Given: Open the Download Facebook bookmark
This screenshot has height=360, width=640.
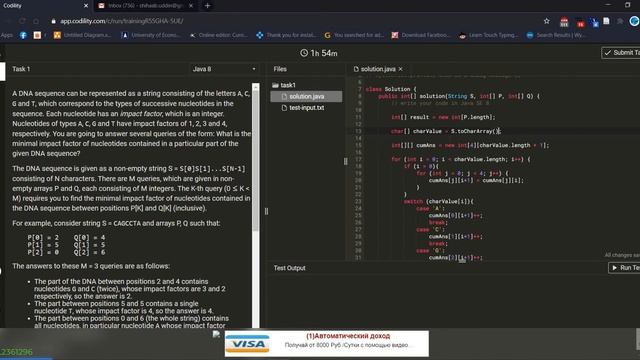Looking at the screenshot, I should point(421,36).
